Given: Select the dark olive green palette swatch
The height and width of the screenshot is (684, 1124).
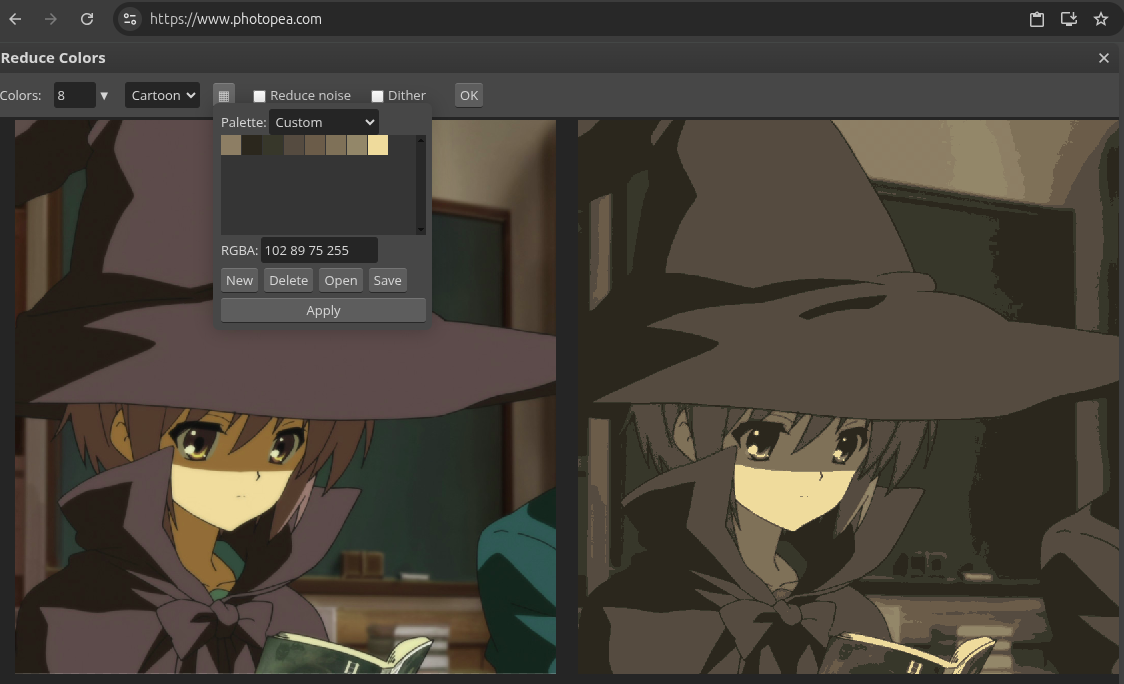Looking at the screenshot, I should pyautogui.click(x=273, y=145).
